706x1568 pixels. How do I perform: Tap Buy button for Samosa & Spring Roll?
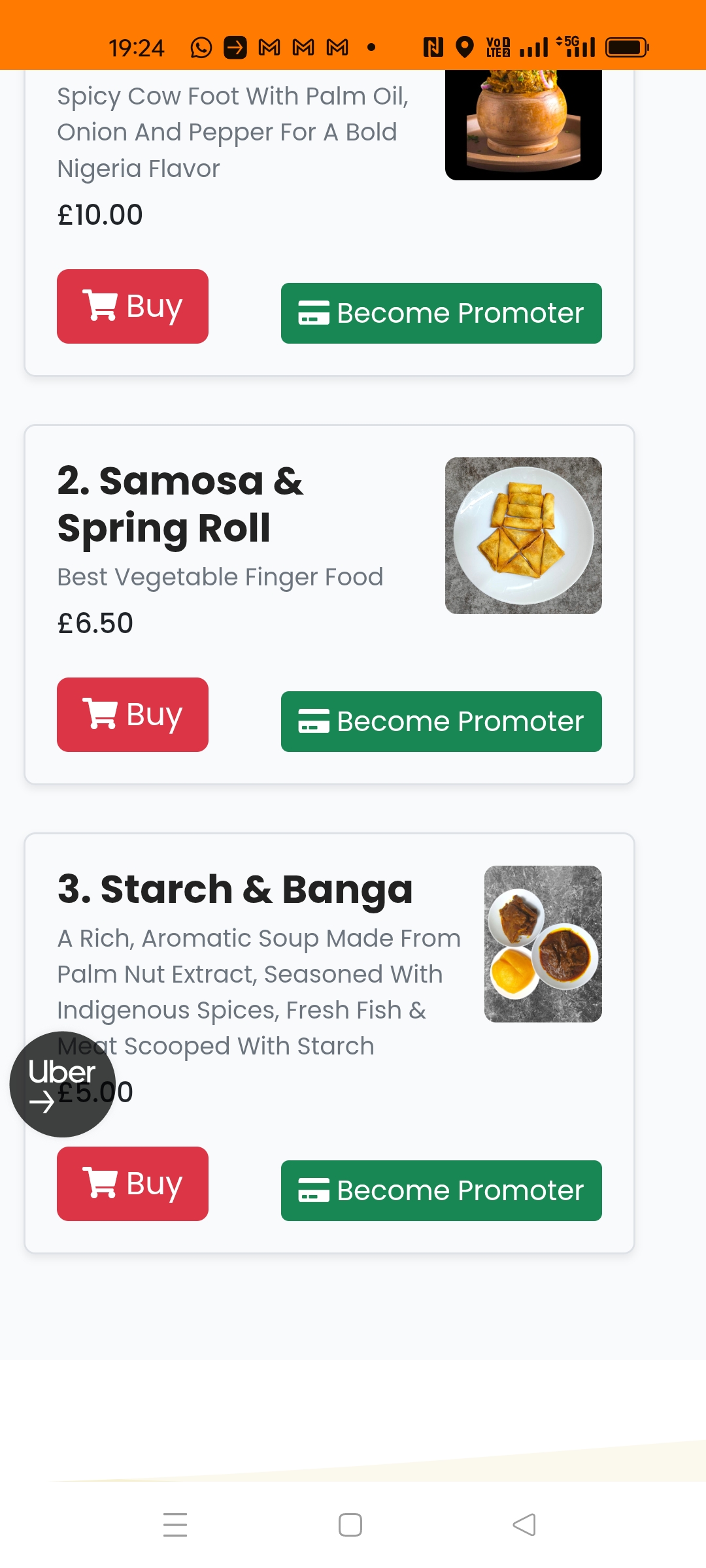(x=133, y=714)
